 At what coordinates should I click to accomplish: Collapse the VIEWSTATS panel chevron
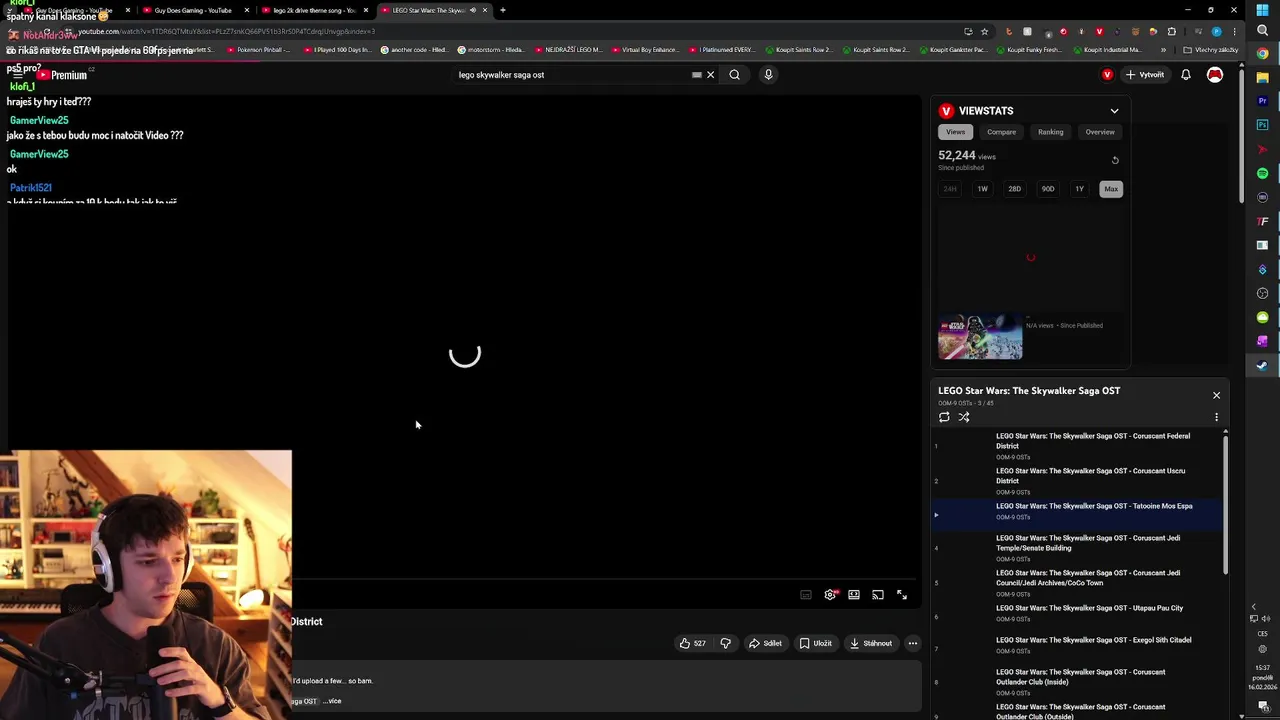tap(1114, 111)
